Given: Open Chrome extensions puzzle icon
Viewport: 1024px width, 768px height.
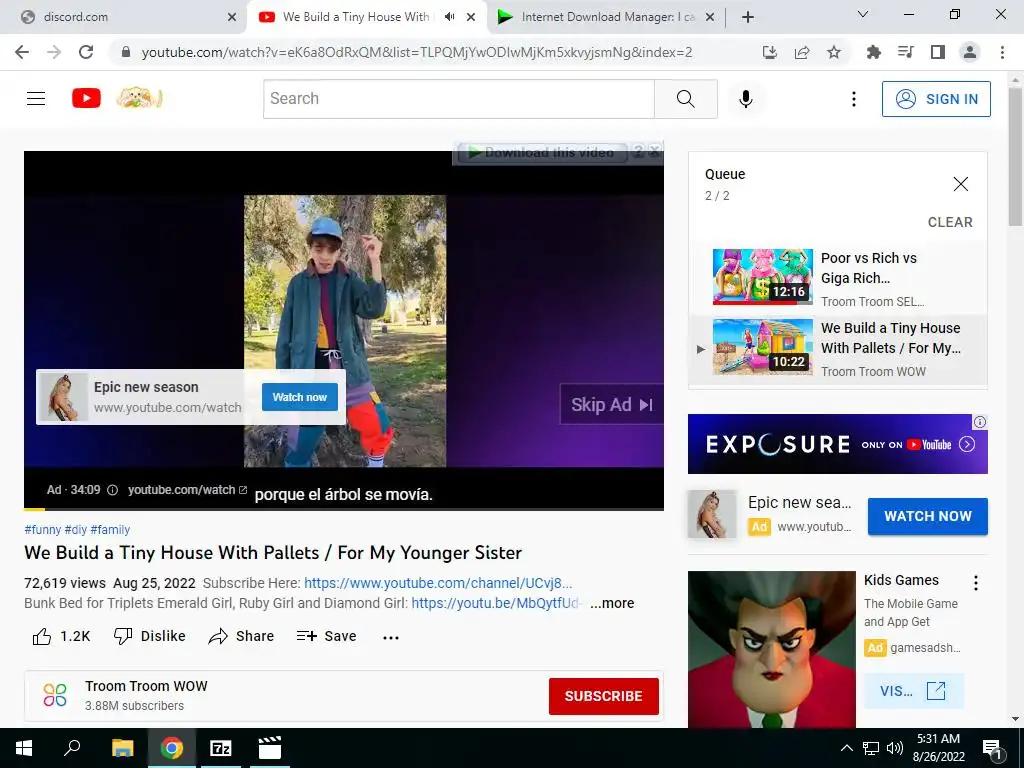Looking at the screenshot, I should [x=874, y=52].
